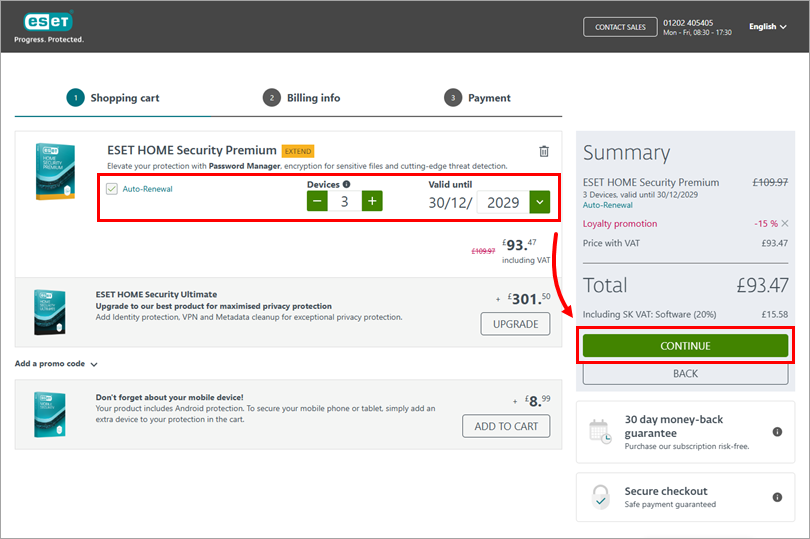The image size is (810, 539).
Task: Open the Valid until year dropdown
Action: click(540, 202)
